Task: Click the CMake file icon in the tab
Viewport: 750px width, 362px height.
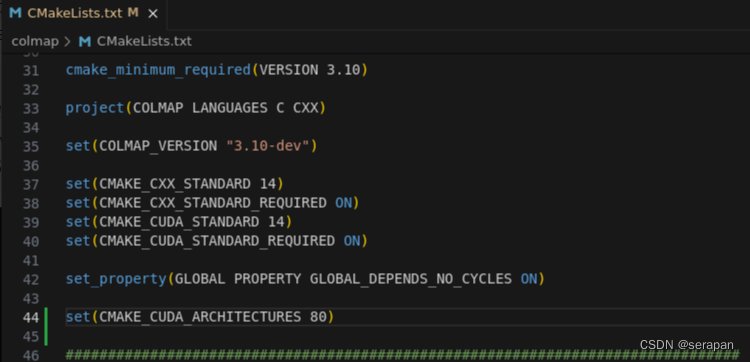Action: (x=15, y=13)
